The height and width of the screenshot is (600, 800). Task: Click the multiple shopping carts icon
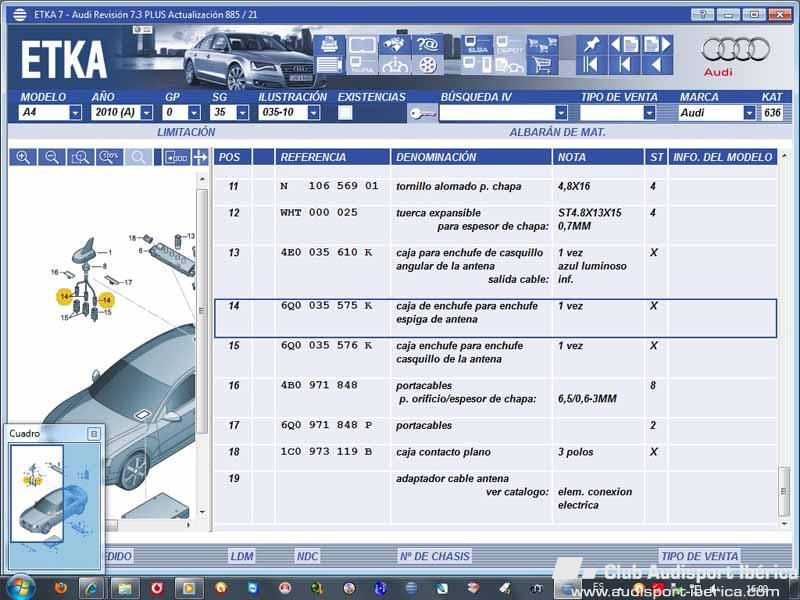coord(542,45)
